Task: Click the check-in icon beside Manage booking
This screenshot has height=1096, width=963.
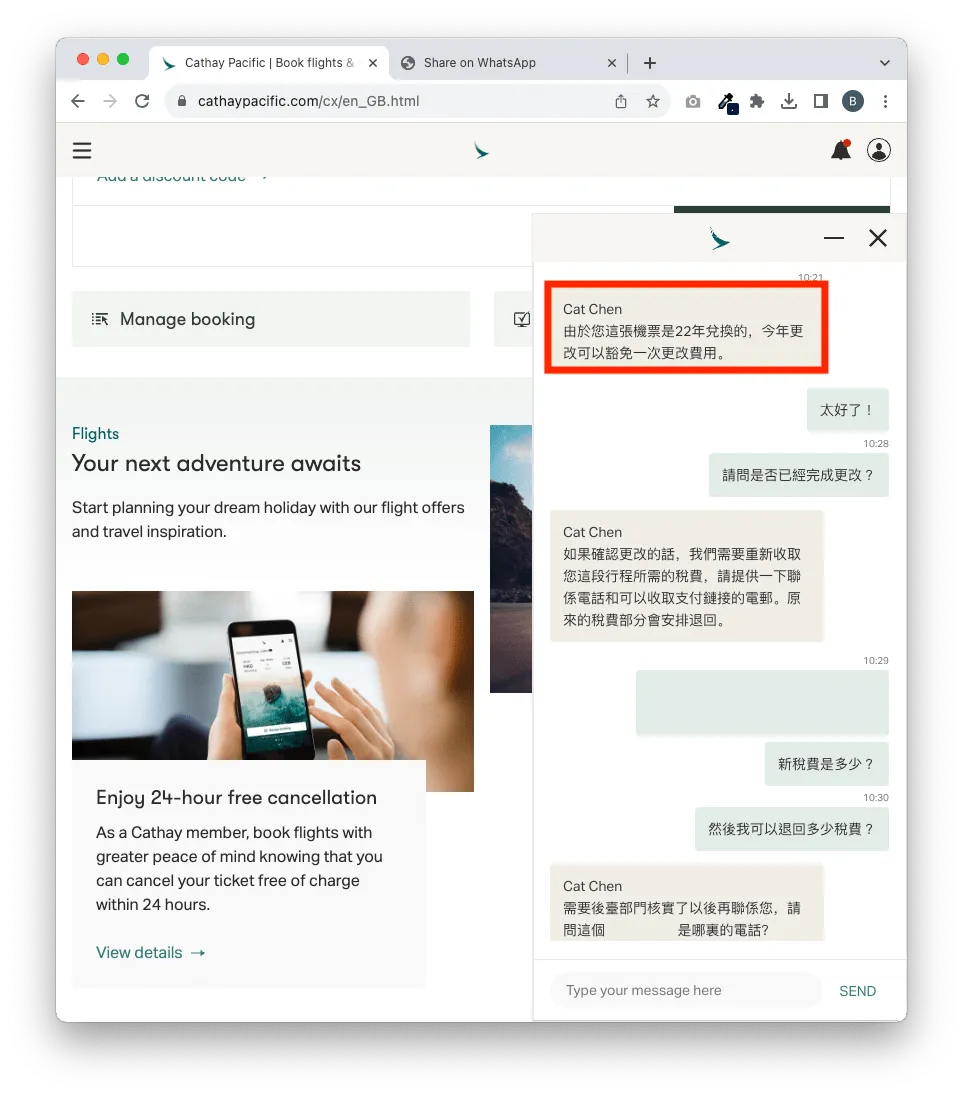Action: pyautogui.click(x=521, y=319)
